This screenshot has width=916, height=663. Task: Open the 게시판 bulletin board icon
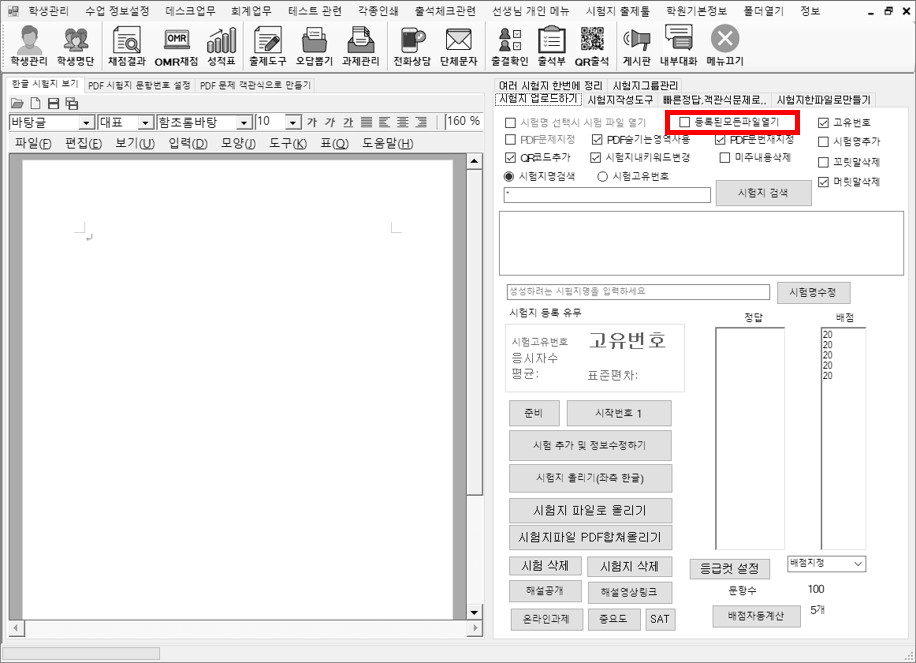(637, 46)
